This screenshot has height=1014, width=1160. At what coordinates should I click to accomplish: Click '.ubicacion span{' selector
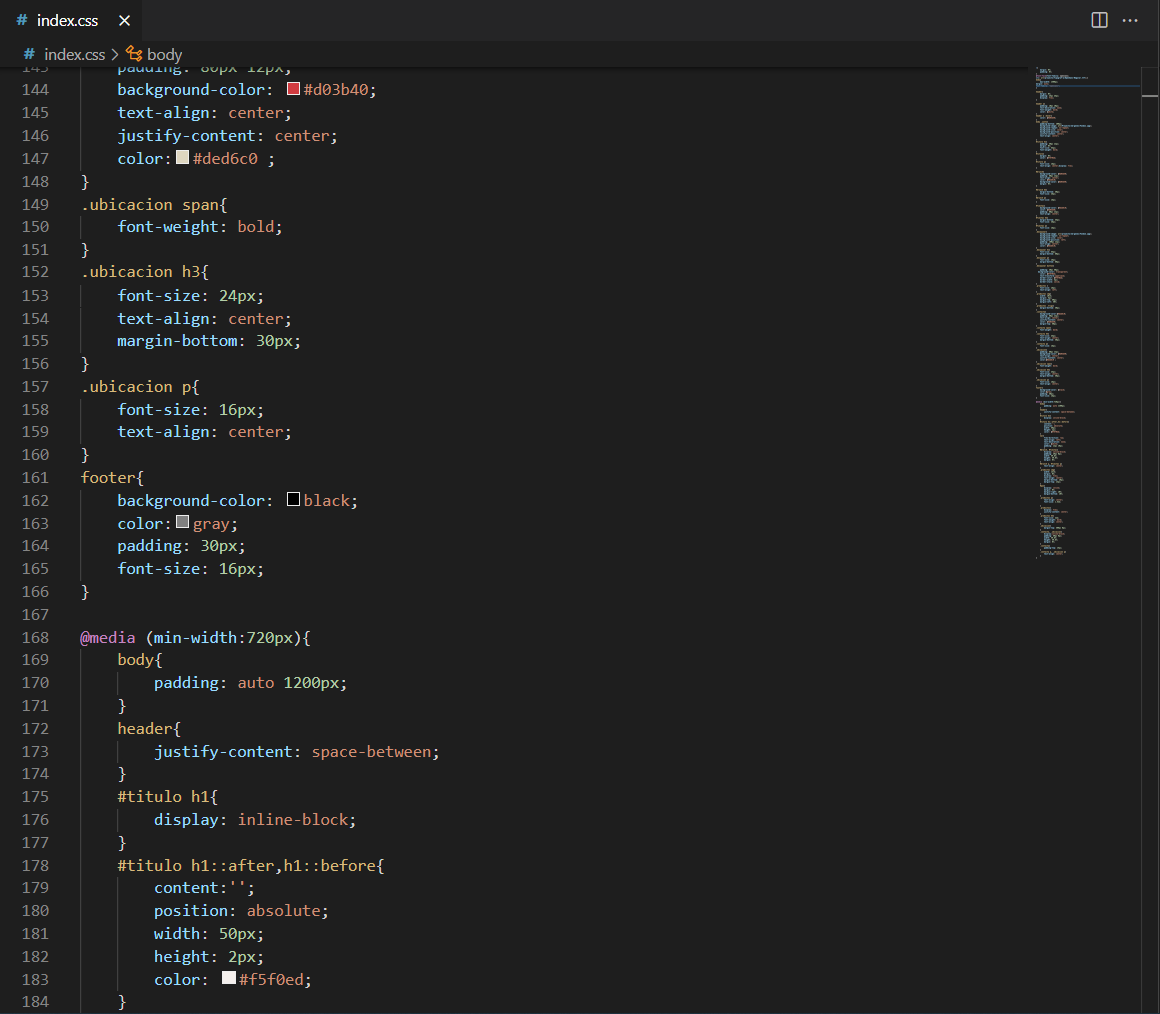154,205
